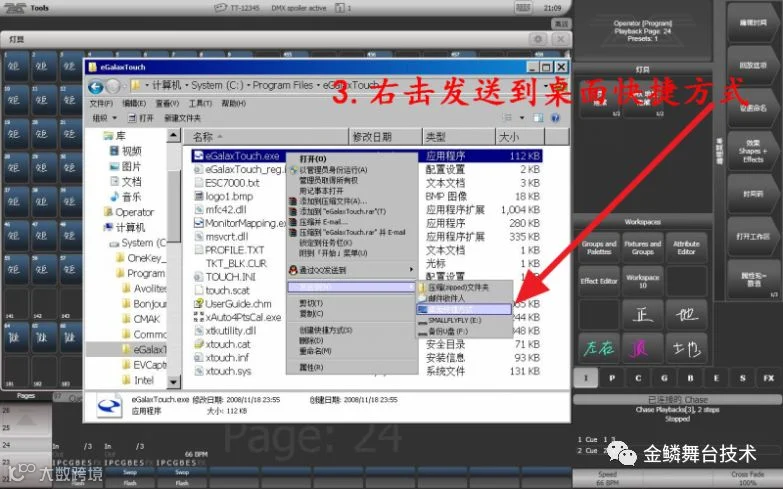The height and width of the screenshot is (489, 783).
Task: Click the 名称 column sort arrow
Action: click(x=220, y=136)
